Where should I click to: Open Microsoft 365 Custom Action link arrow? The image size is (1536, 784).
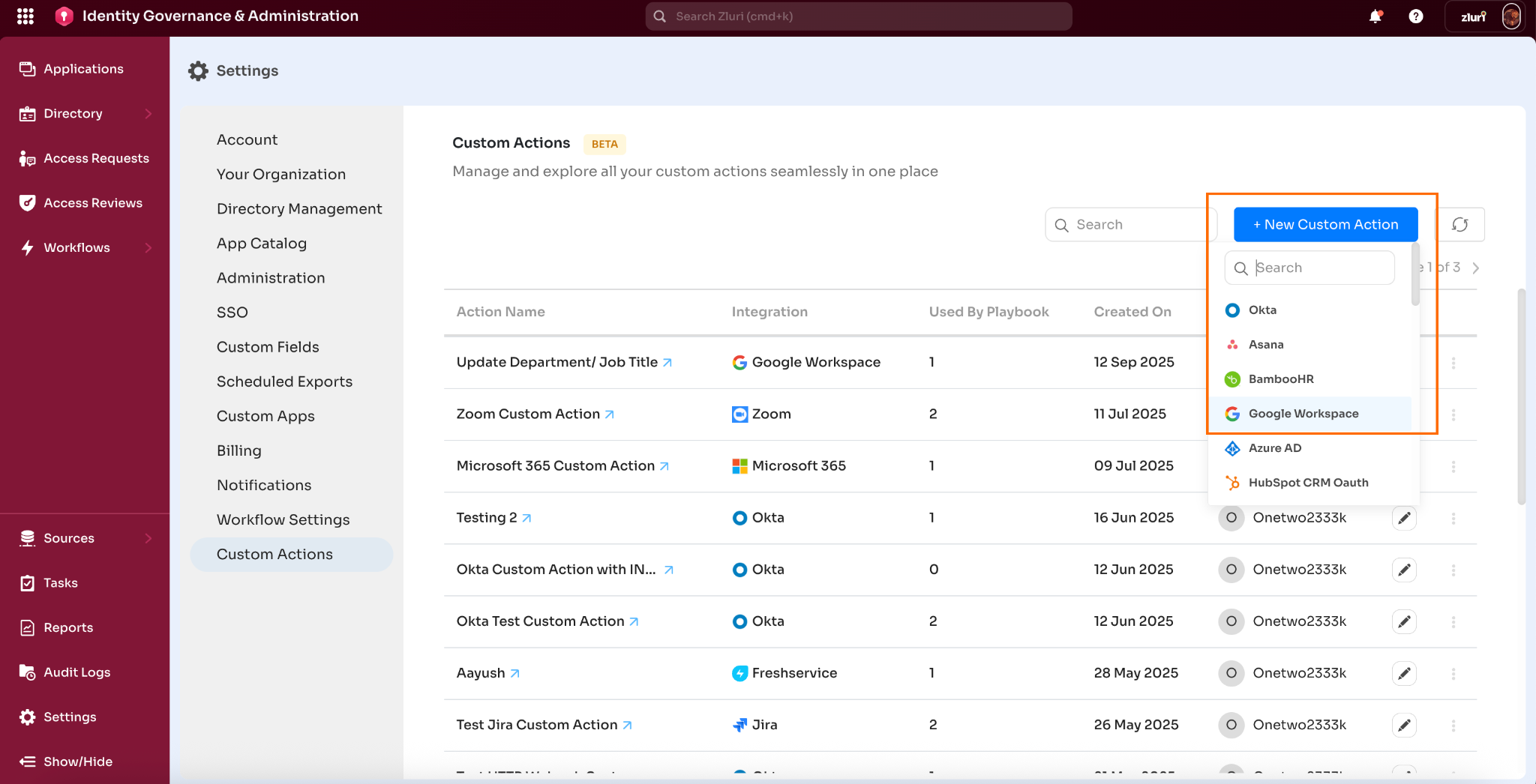pyautogui.click(x=664, y=466)
